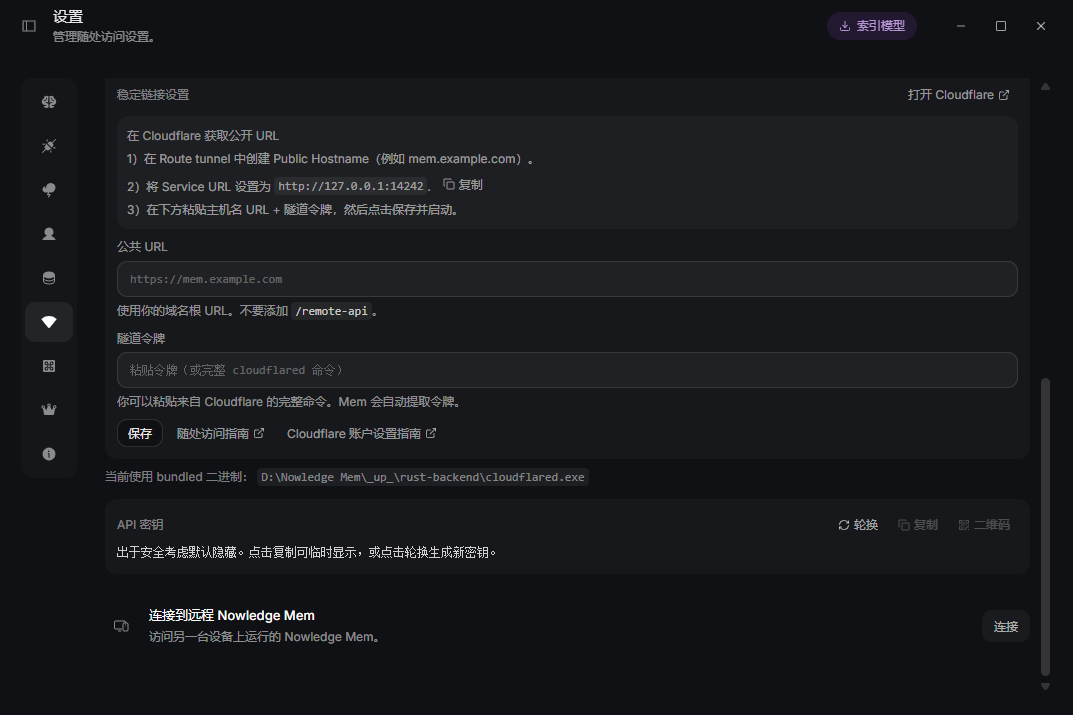Click 轮换 to rotate the API key
Viewport: 1073px width, 715px height.
click(x=857, y=525)
